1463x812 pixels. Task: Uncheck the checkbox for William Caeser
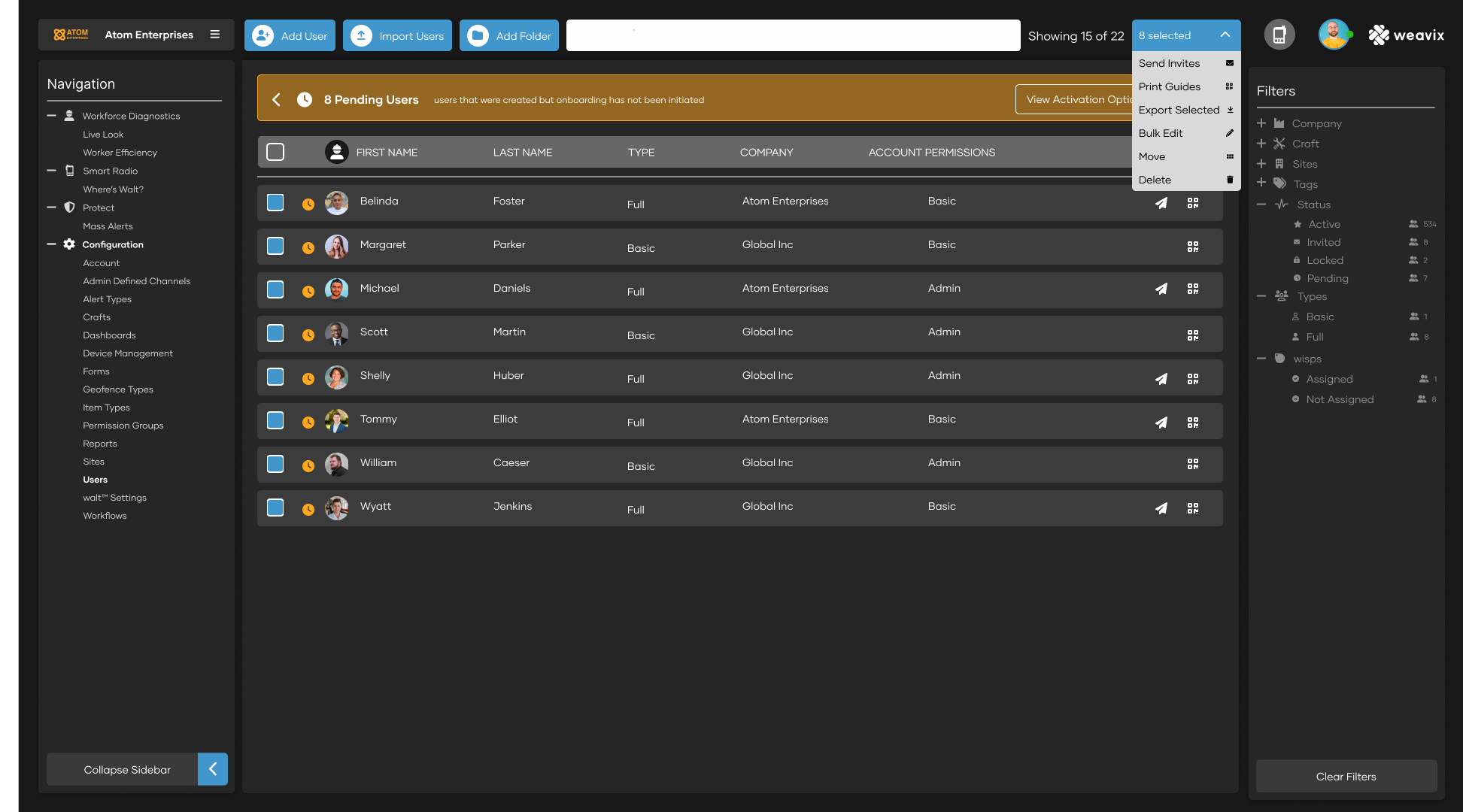click(275, 464)
